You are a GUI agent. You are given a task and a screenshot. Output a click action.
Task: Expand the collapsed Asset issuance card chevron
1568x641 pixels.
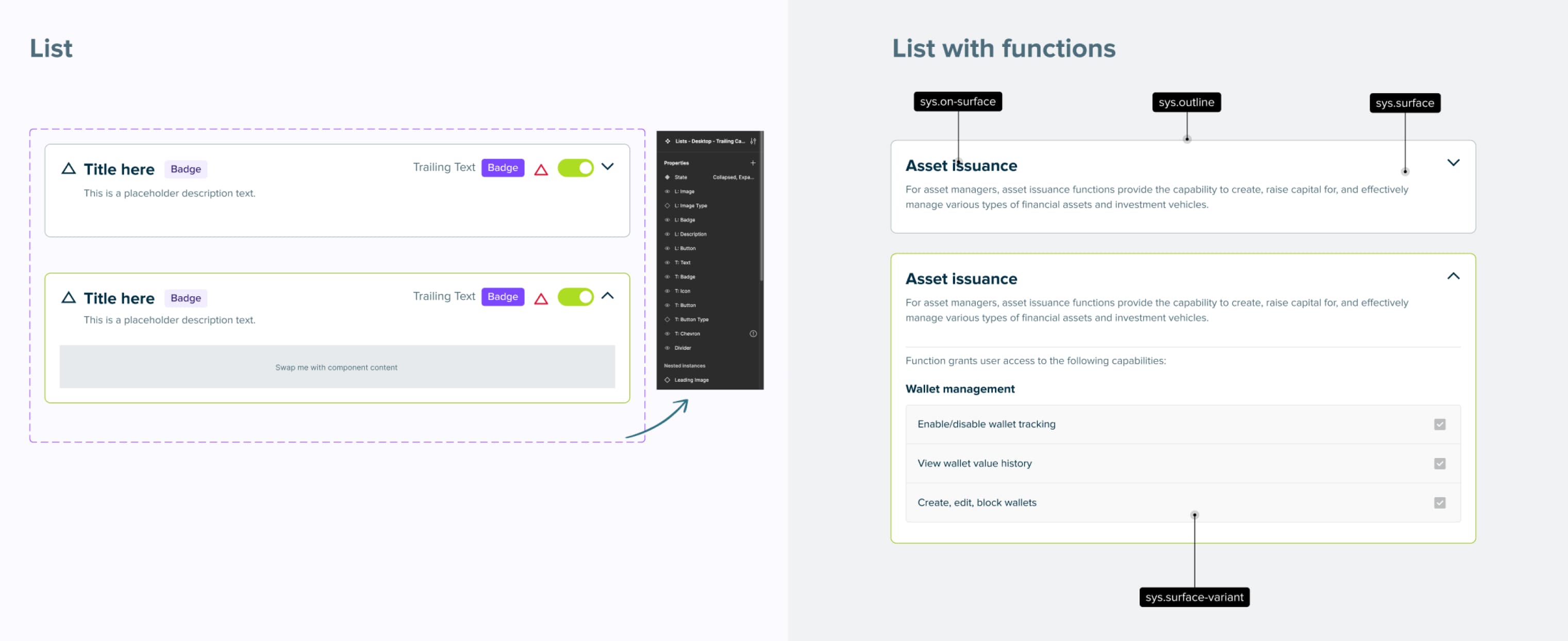pos(1453,162)
